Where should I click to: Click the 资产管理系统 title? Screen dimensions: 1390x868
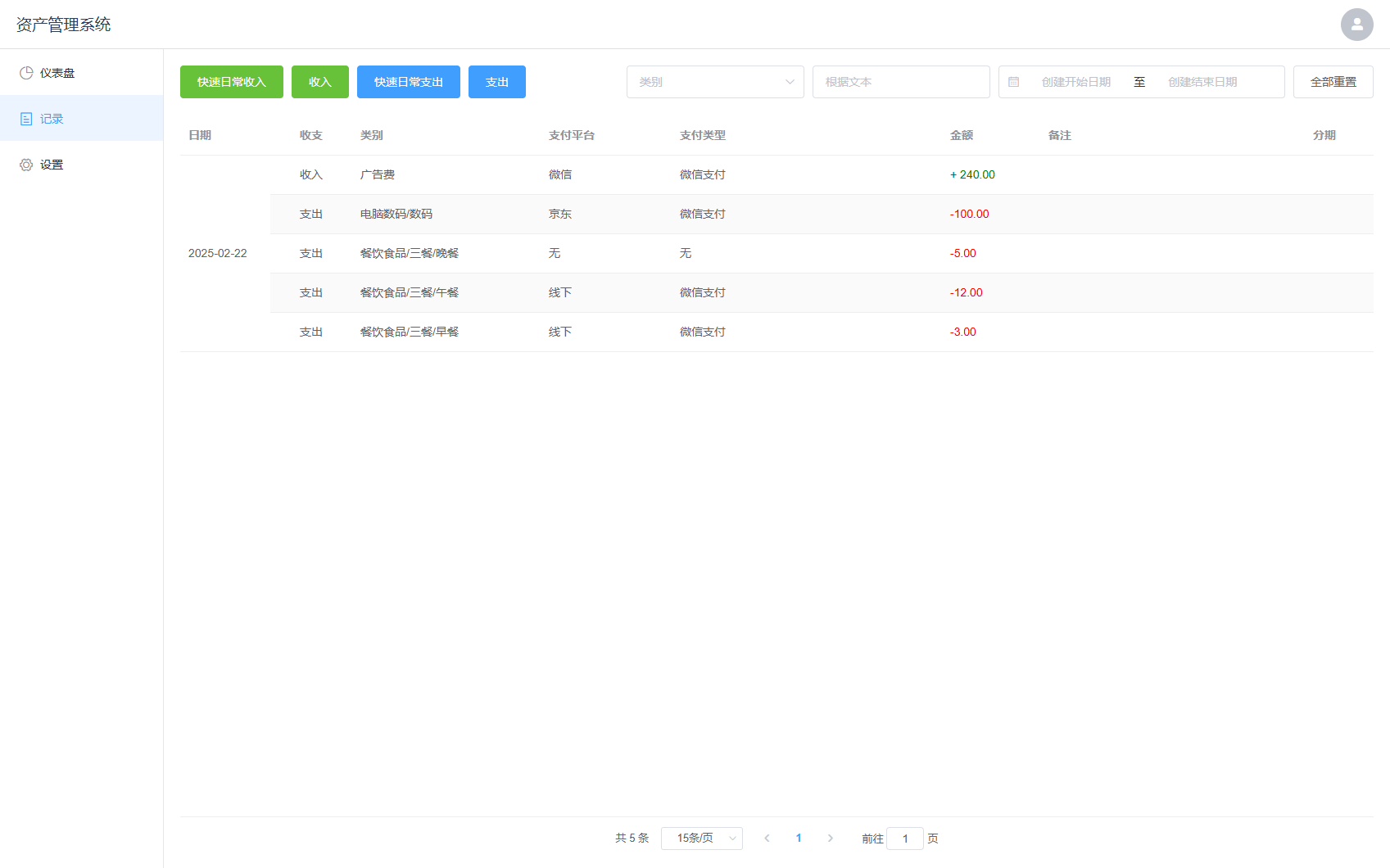(x=63, y=25)
